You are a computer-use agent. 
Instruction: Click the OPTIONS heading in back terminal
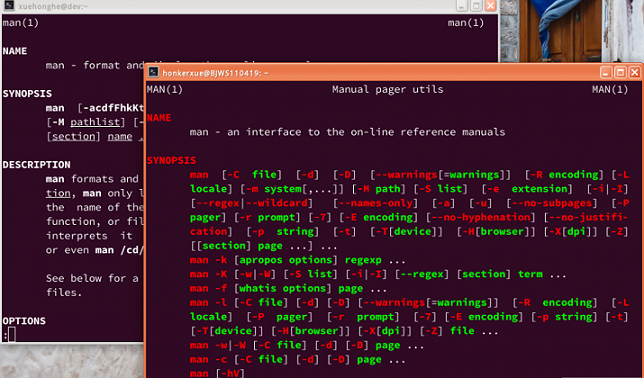pos(24,320)
